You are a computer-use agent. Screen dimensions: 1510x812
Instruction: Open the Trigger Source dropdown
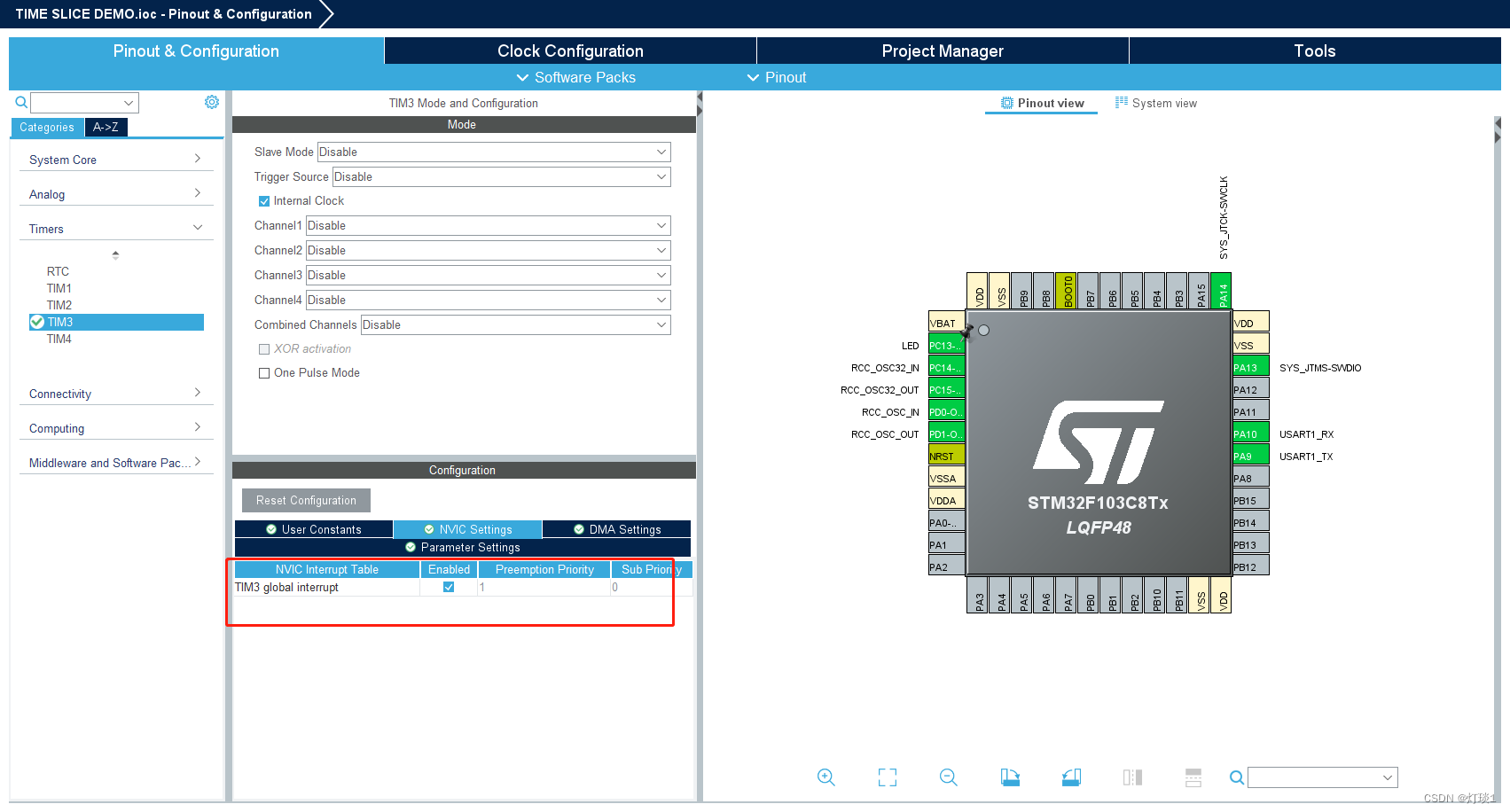click(x=502, y=177)
